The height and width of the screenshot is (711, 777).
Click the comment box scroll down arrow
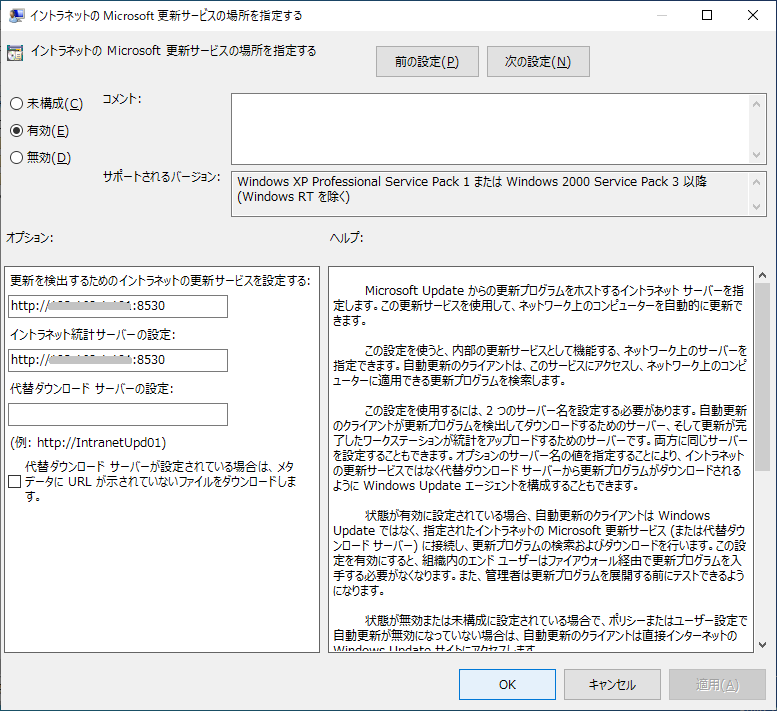tap(756, 155)
